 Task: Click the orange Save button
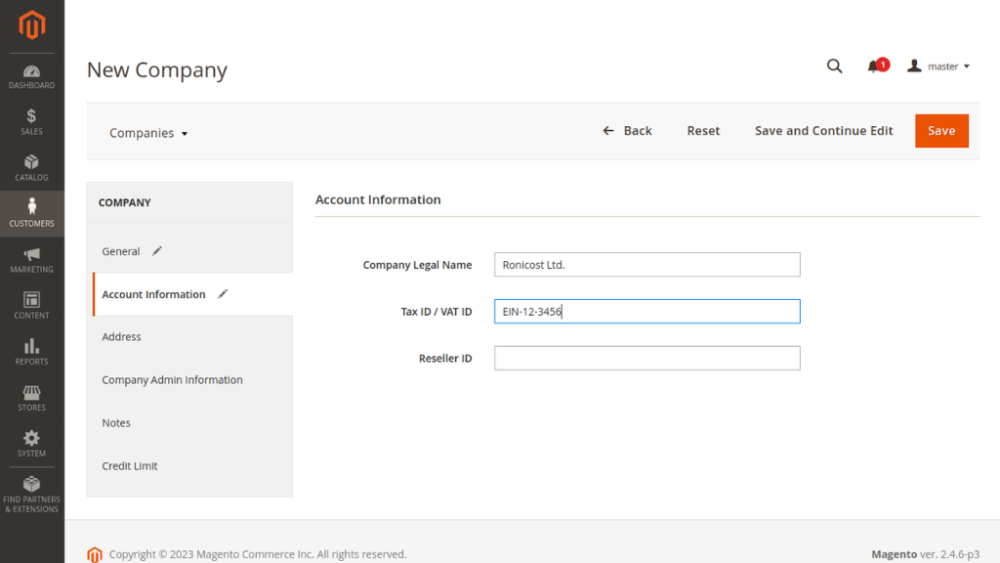(941, 131)
